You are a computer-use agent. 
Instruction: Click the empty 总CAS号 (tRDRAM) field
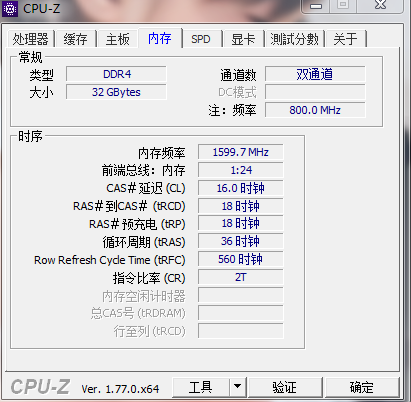tap(241, 313)
